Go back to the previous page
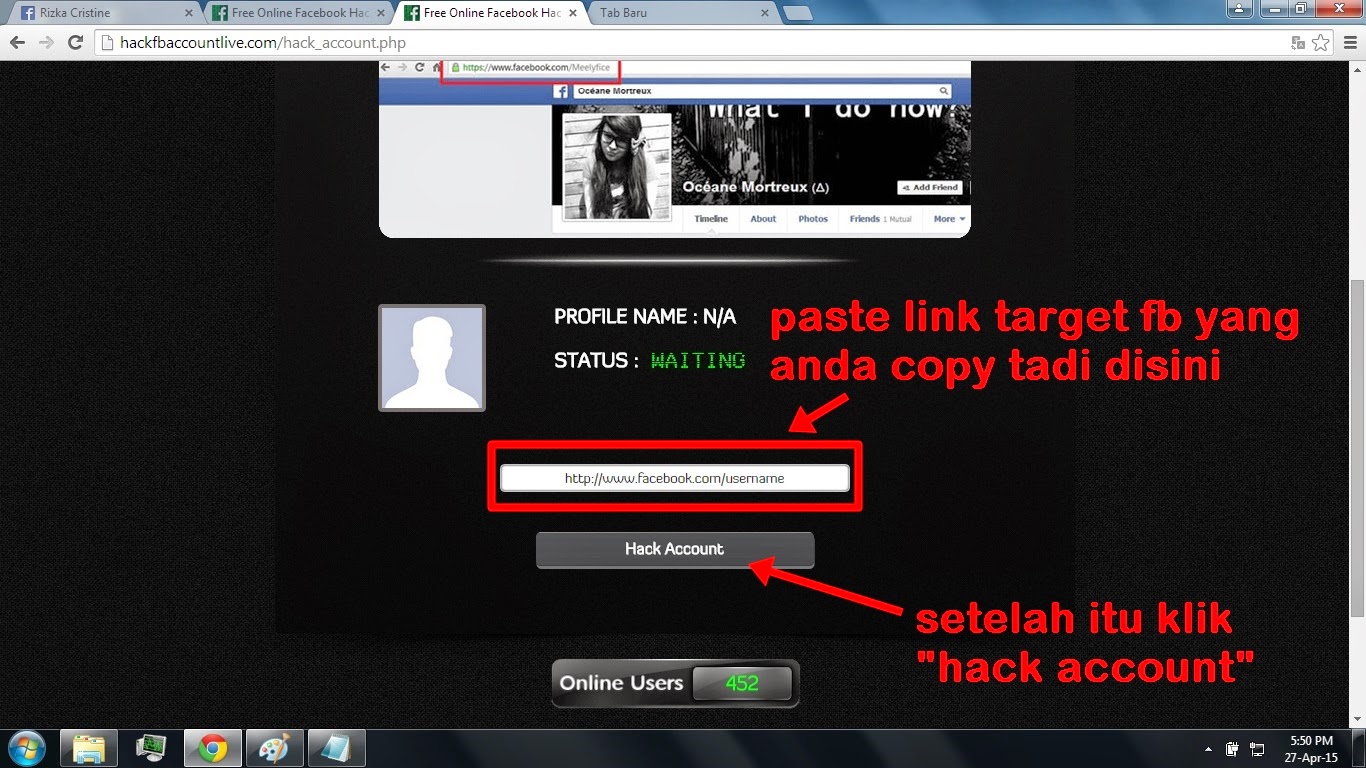The width and height of the screenshot is (1366, 768). [x=17, y=43]
